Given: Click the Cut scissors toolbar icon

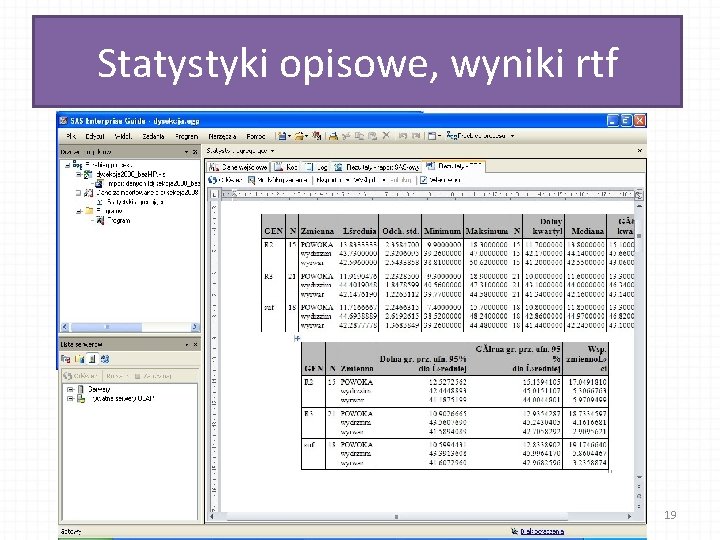Looking at the screenshot, I should [x=346, y=136].
